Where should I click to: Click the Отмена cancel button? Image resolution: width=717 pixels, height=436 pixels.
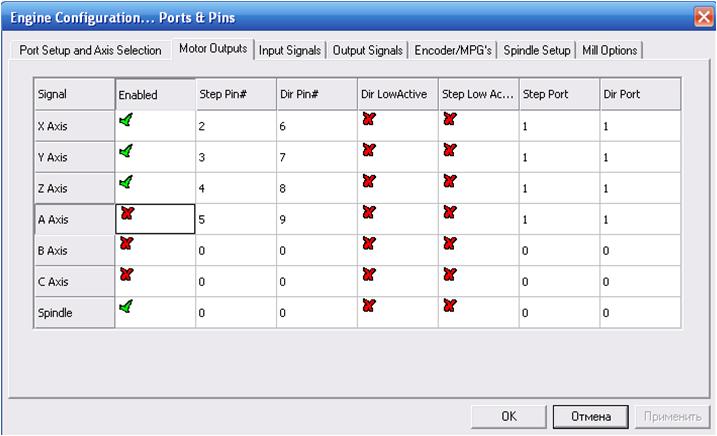[x=589, y=415]
